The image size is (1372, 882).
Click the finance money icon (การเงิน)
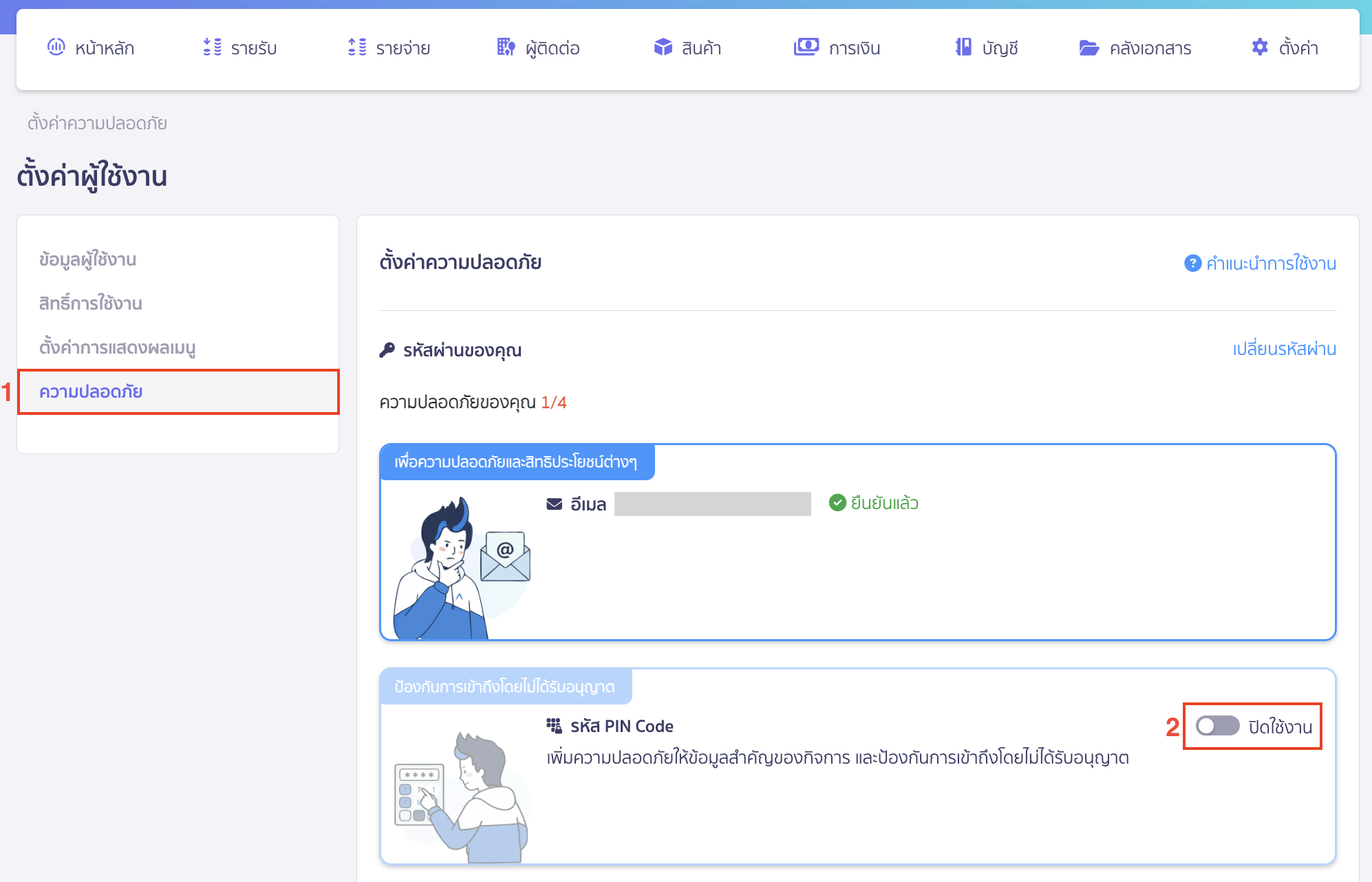pyautogui.click(x=806, y=47)
